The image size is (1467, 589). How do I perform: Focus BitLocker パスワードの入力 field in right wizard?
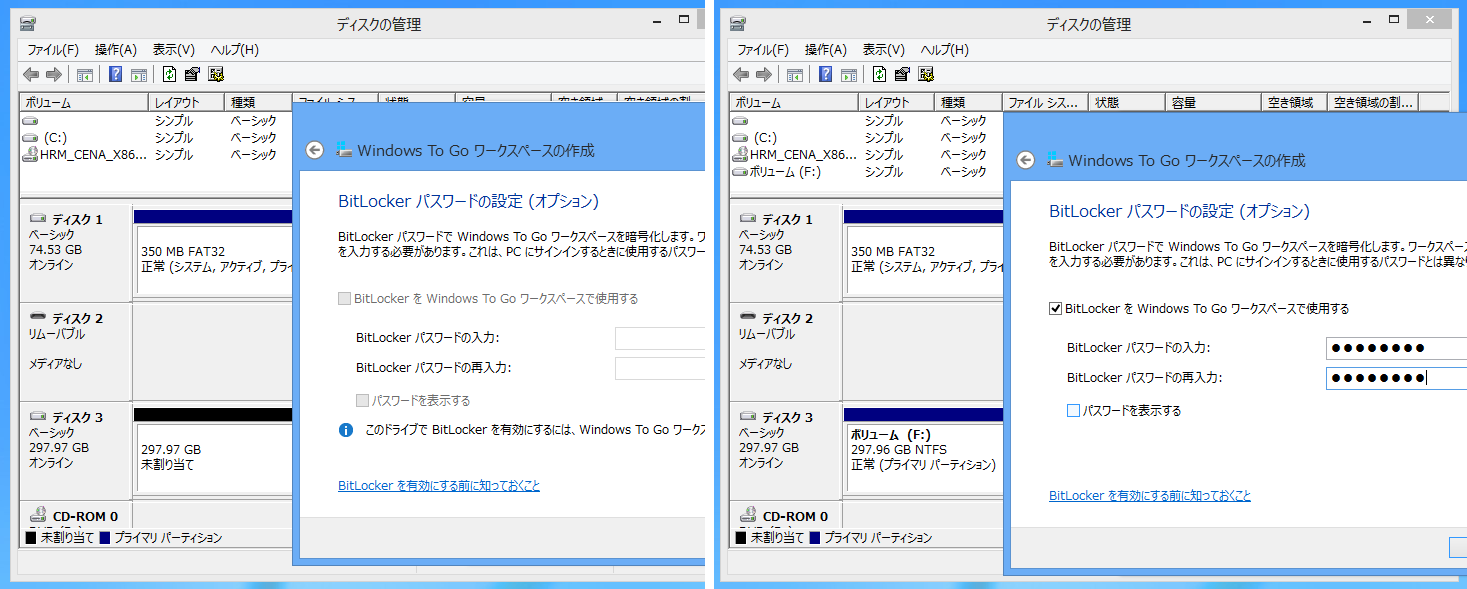click(x=1396, y=348)
